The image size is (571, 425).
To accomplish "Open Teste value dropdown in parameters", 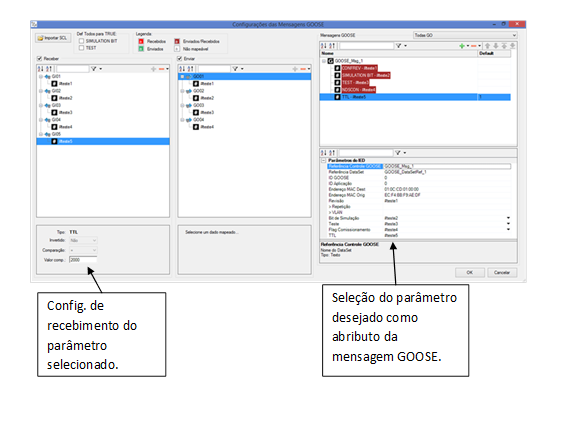I will tap(508, 224).
